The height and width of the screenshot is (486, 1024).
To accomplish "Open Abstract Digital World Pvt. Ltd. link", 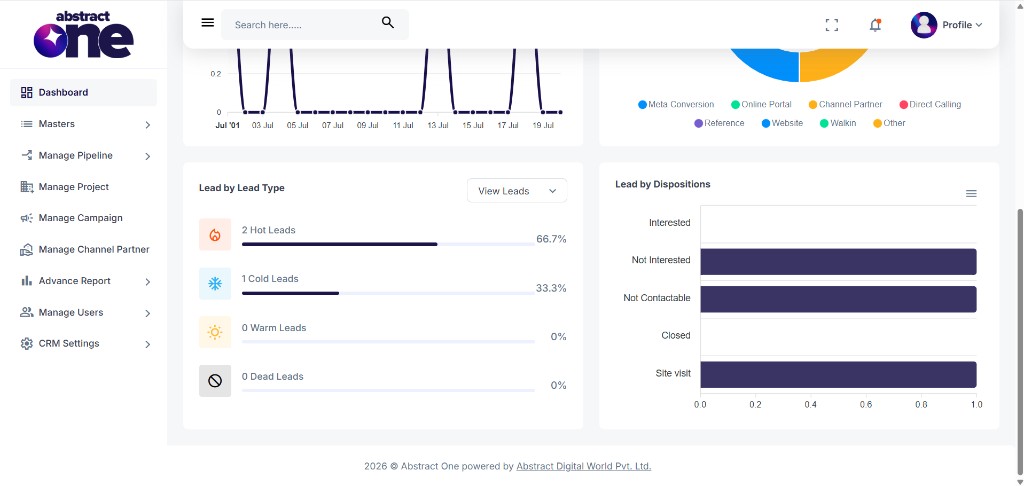I will pos(584,466).
